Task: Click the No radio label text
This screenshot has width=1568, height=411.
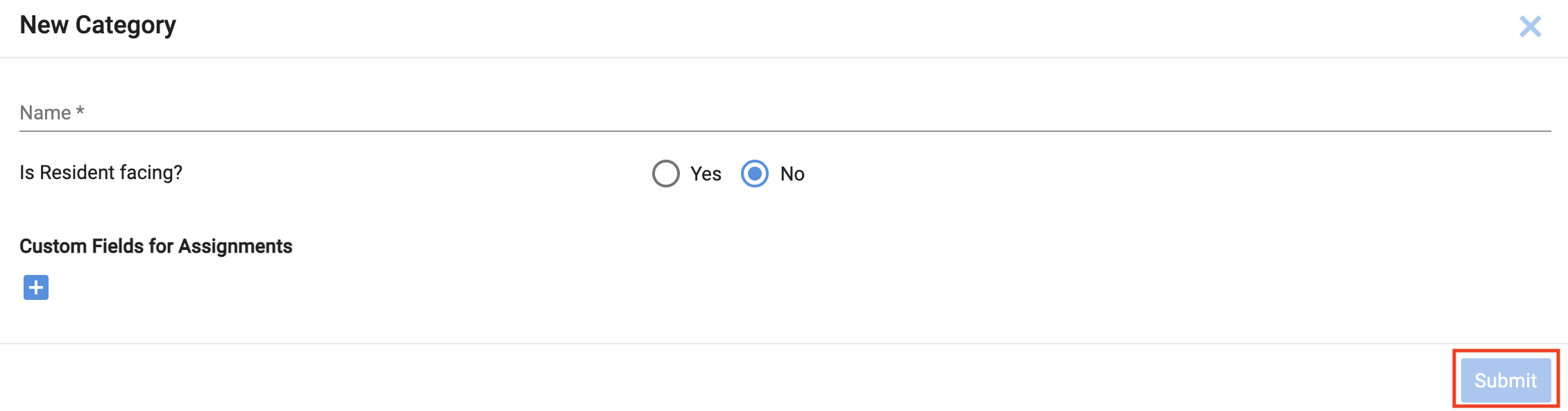Action: 792,174
